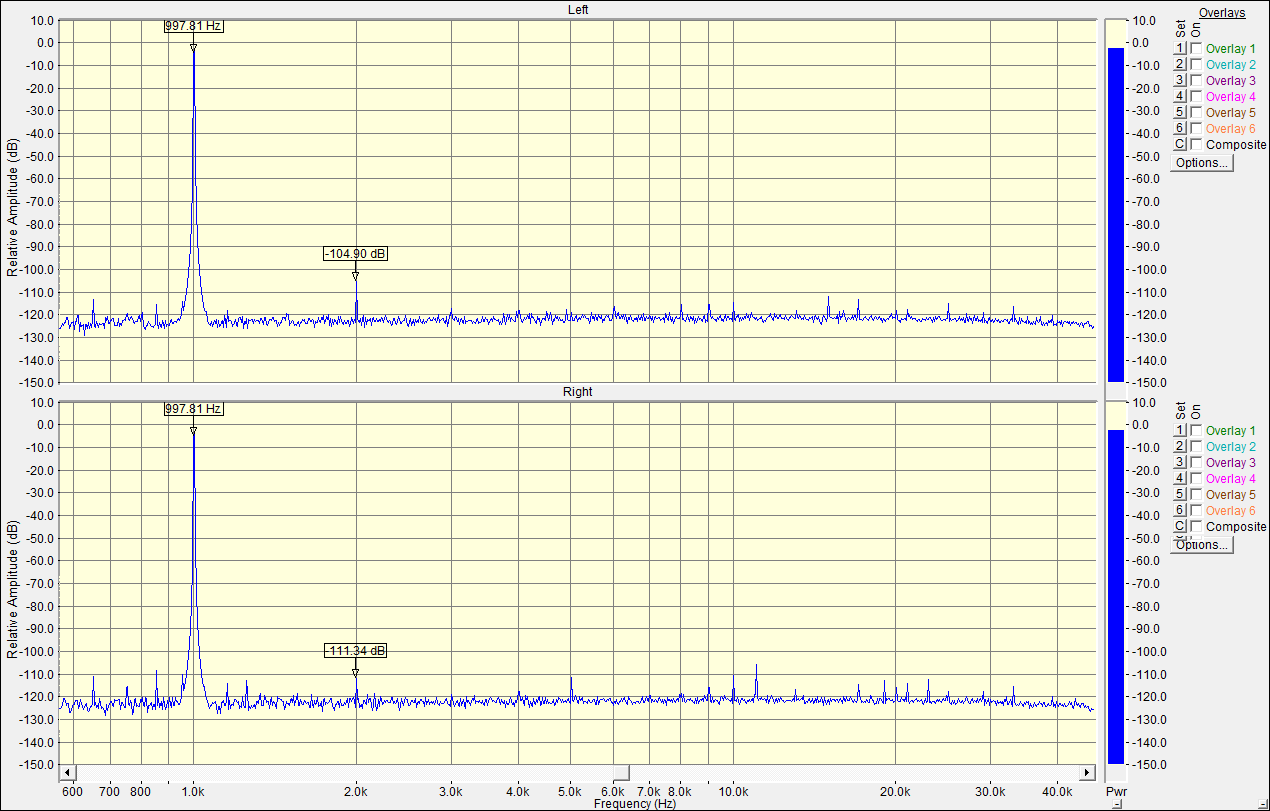Enable Overlay 3 checkbox in Right panel
Viewport: 1270px width, 811px height.
pos(1197,462)
